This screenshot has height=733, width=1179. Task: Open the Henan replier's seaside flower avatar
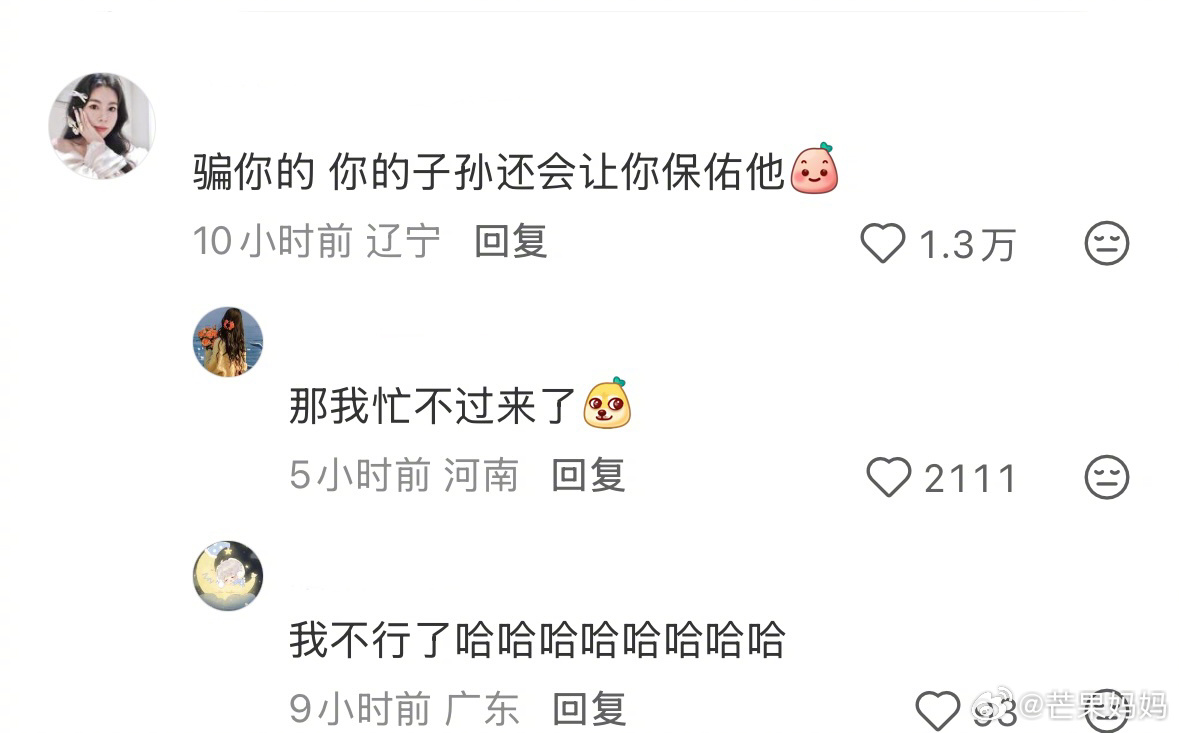(228, 341)
